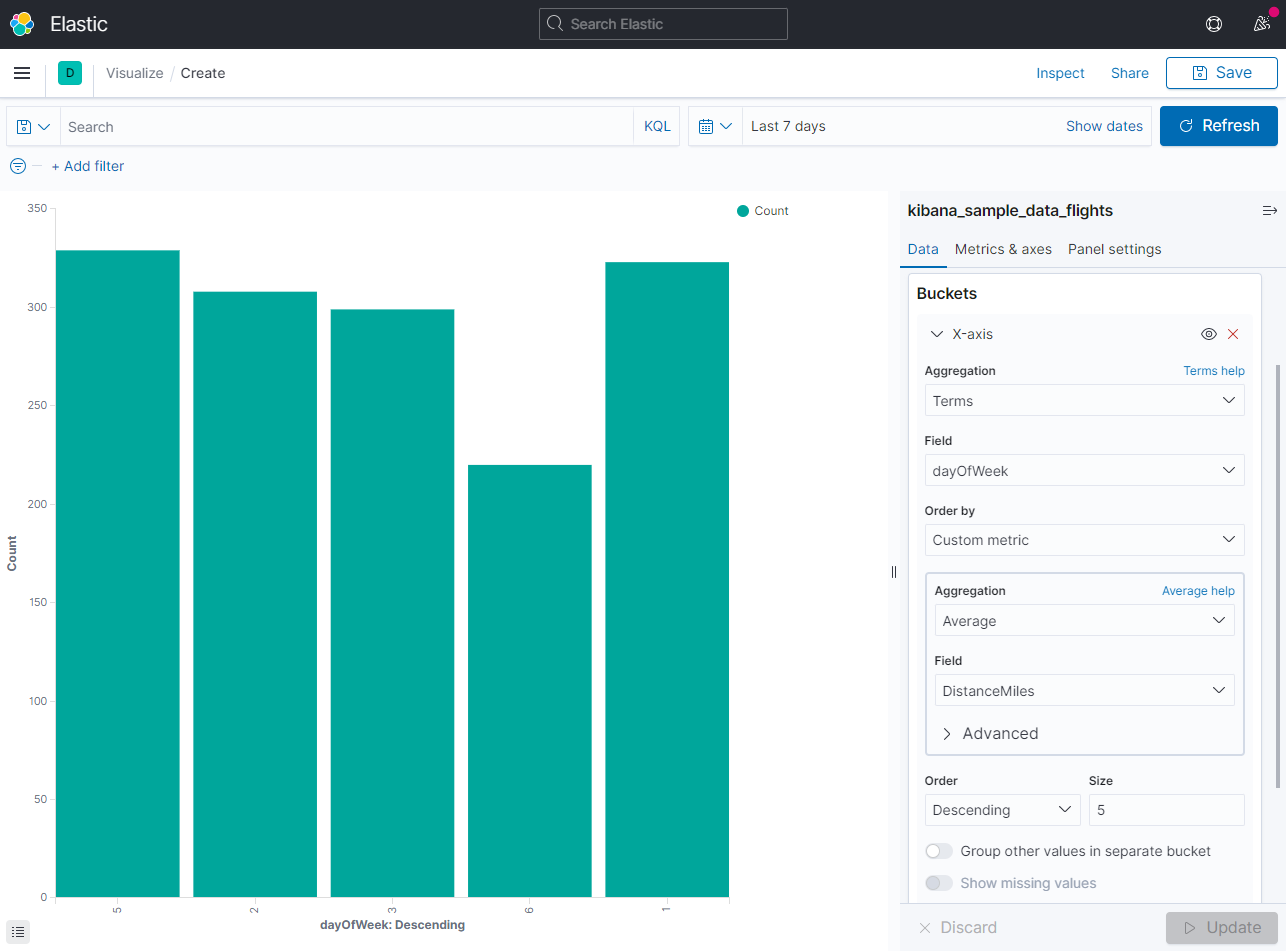Open calendar quick date menu
This screenshot has height=951, width=1286.
tap(716, 127)
